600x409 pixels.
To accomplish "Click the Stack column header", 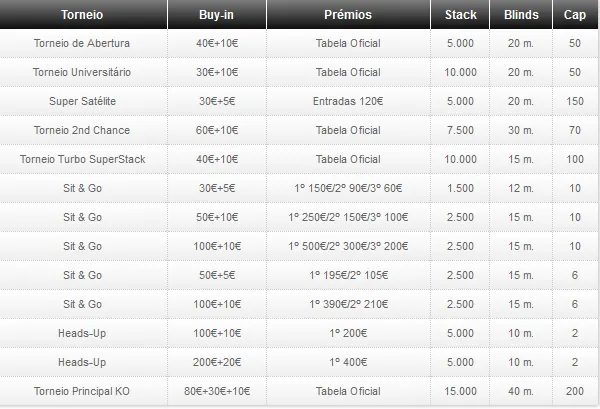I will click(460, 15).
